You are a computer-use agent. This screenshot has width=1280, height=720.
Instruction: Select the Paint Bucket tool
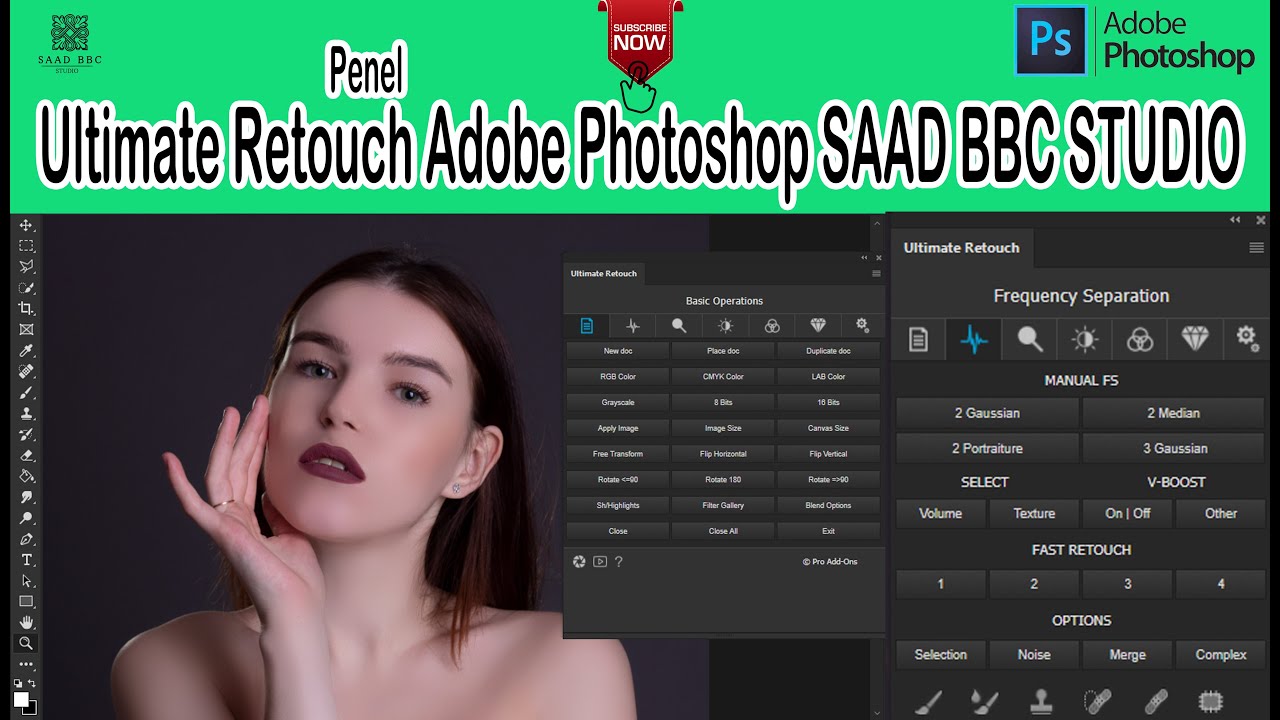pos(27,476)
